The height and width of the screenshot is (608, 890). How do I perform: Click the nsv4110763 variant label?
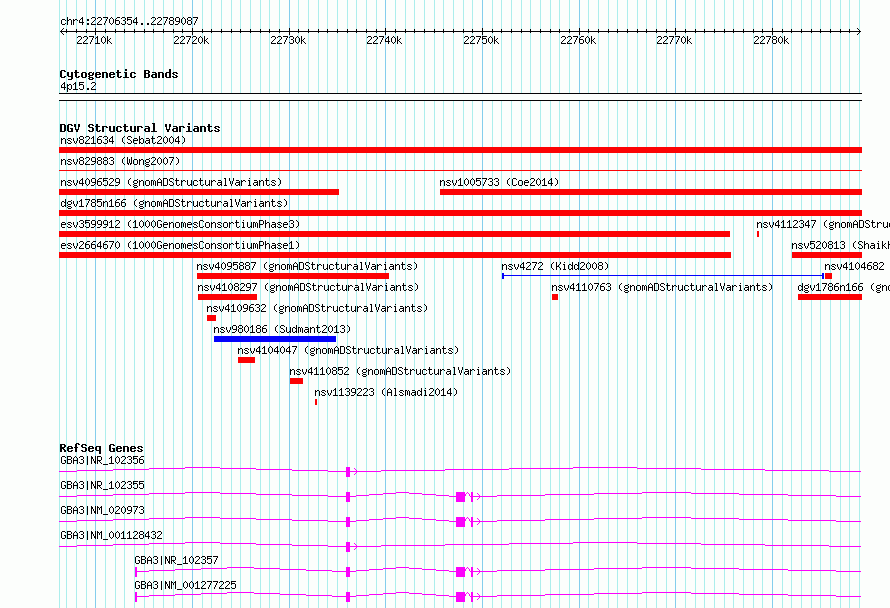coord(662,287)
